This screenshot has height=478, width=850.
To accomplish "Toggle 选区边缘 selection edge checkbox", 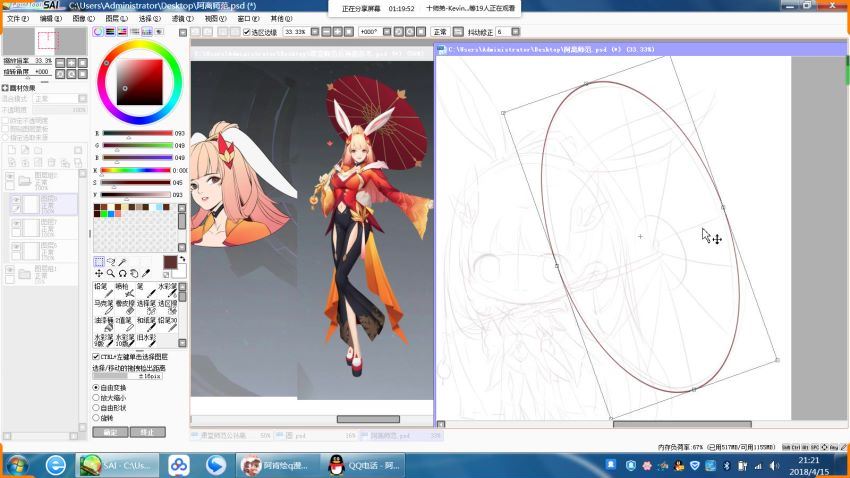I will (x=247, y=32).
